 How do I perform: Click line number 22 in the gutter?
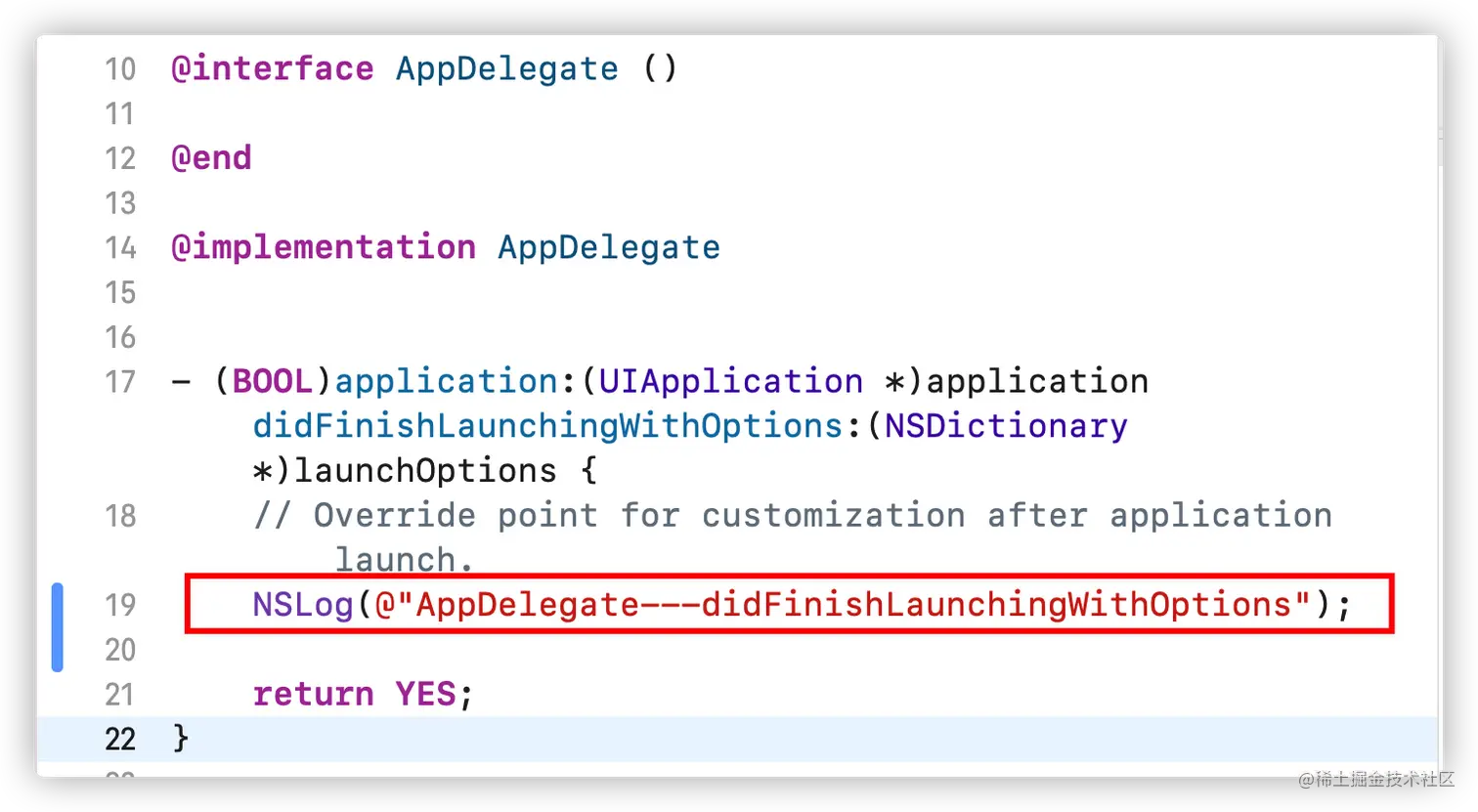[x=120, y=739]
